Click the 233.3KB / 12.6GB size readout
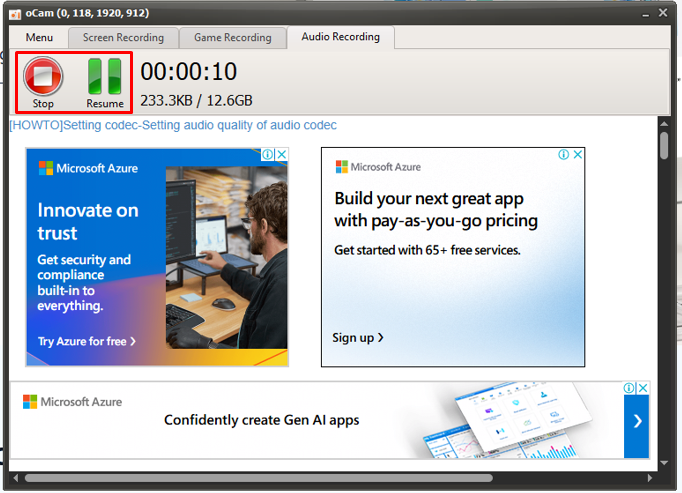This screenshot has width=682, height=493. tap(196, 101)
